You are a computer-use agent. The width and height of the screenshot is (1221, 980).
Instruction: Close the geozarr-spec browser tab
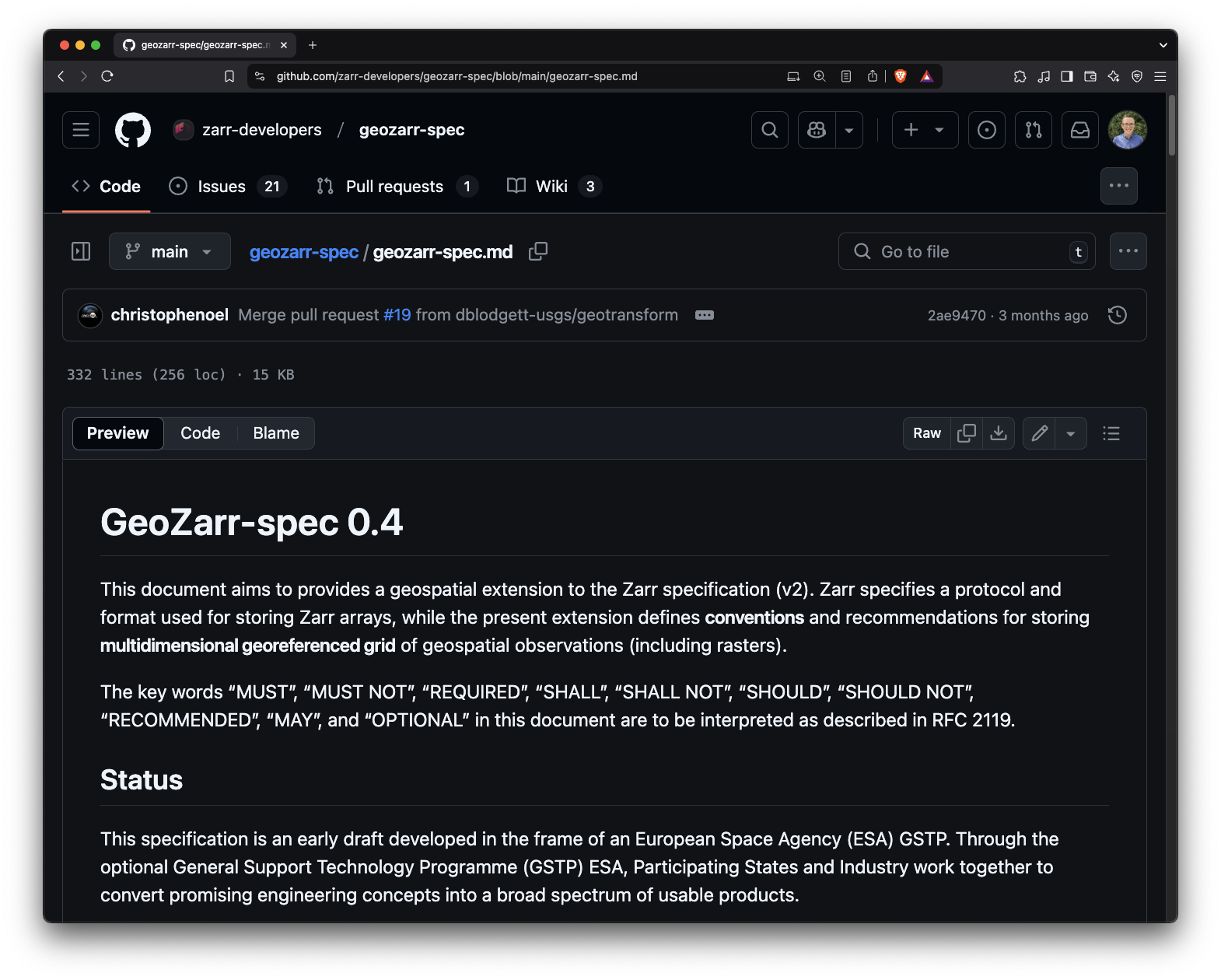tap(284, 45)
